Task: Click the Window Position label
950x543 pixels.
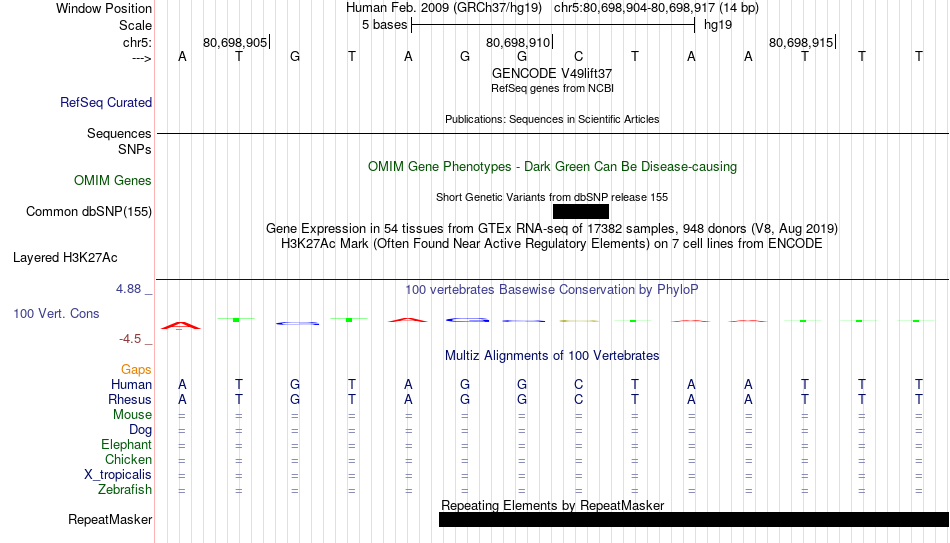Action: [104, 8]
